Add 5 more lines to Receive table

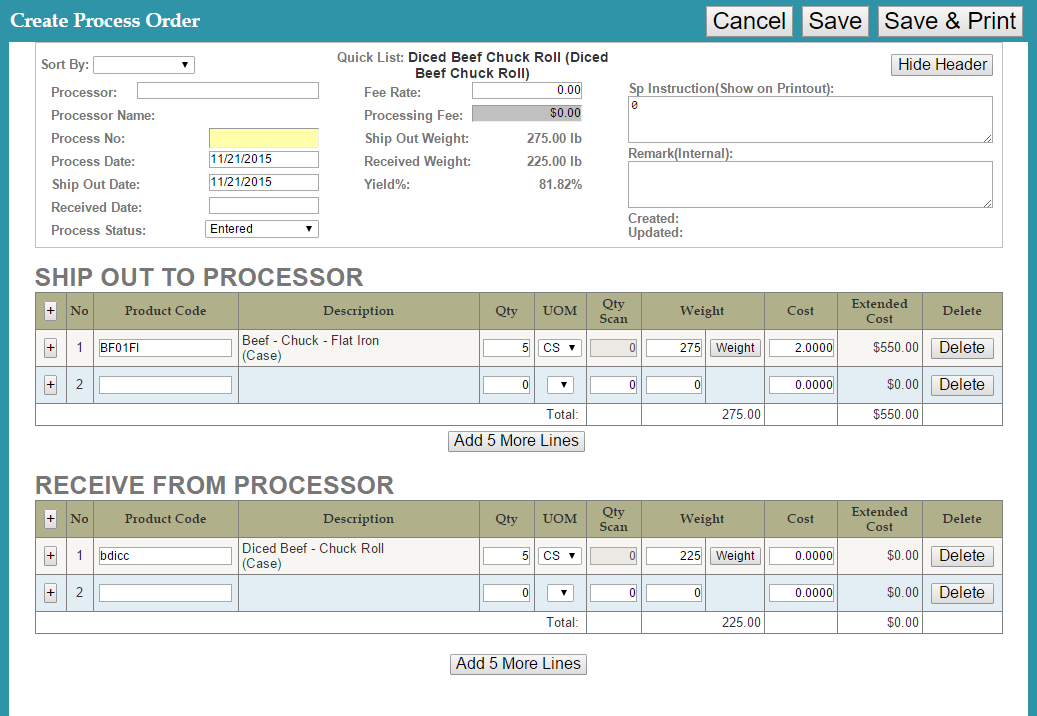518,664
